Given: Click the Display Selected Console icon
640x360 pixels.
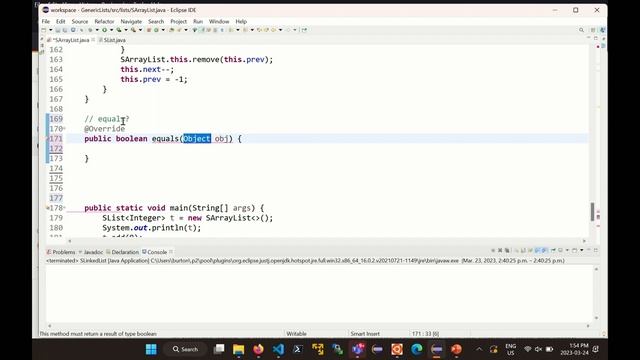Looking at the screenshot, I should (560, 250).
